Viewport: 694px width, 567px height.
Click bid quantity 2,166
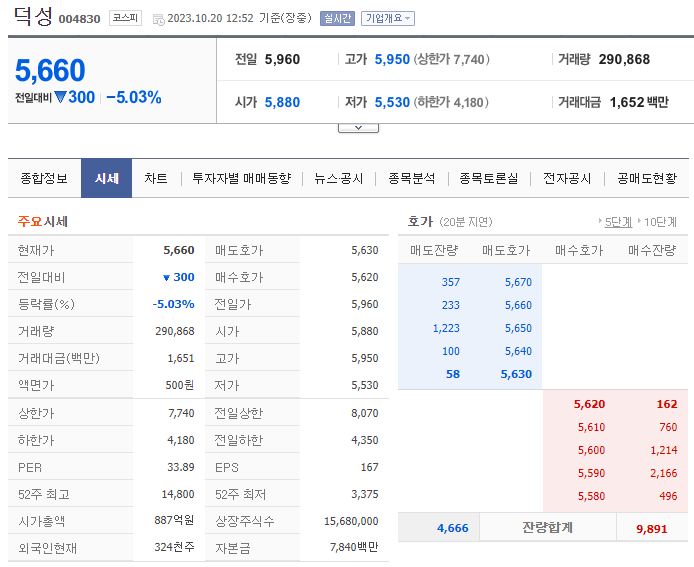663,473
